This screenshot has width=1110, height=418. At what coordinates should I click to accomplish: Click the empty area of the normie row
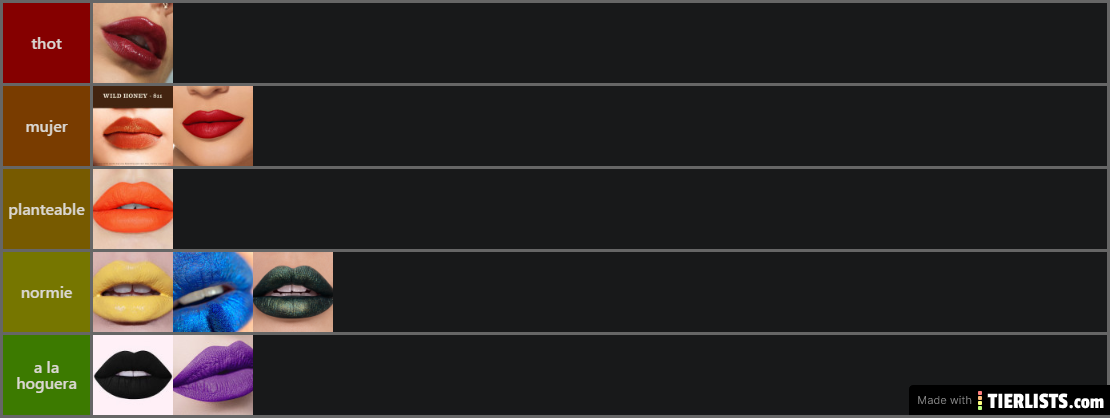pos(720,292)
